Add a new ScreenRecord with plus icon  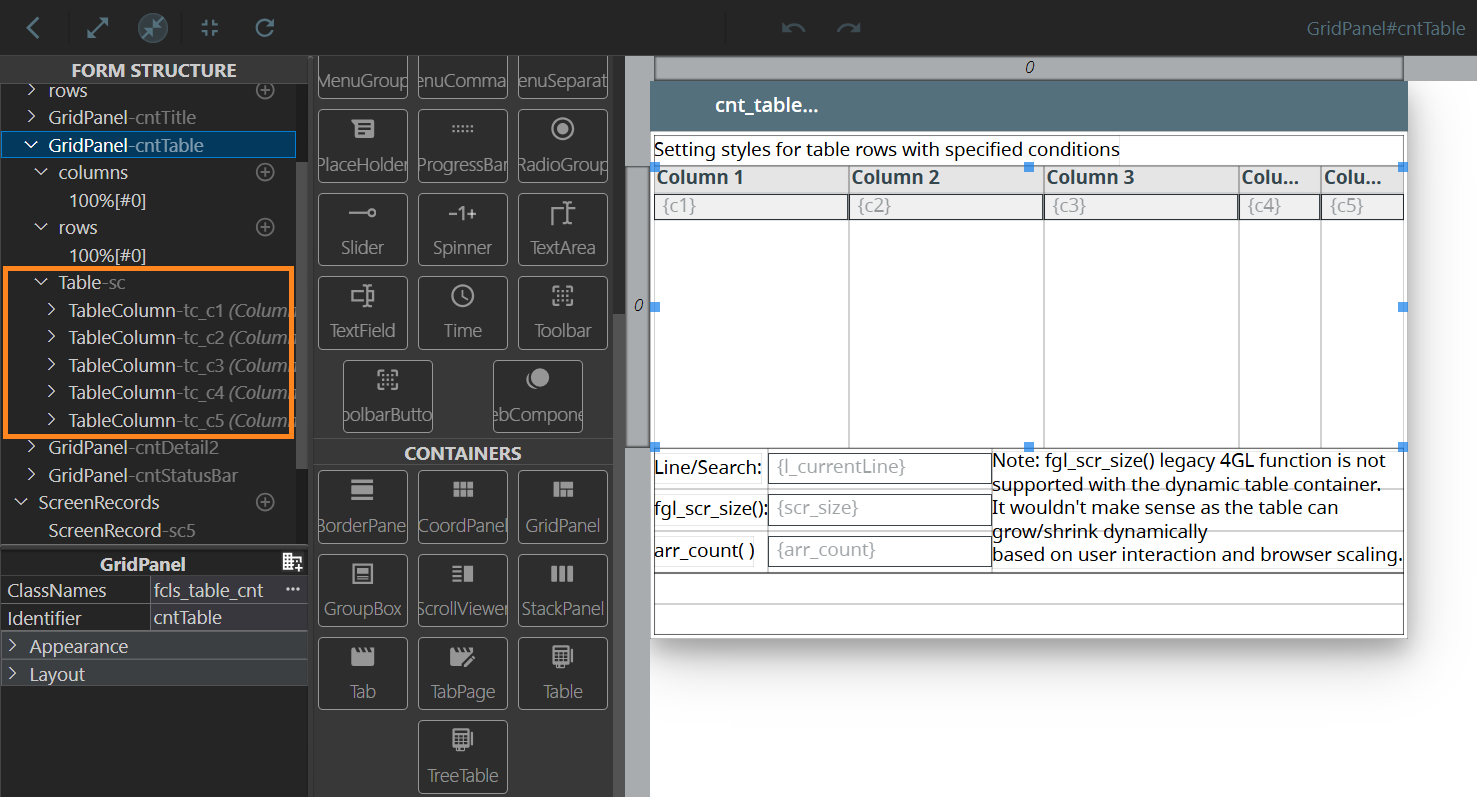[265, 502]
